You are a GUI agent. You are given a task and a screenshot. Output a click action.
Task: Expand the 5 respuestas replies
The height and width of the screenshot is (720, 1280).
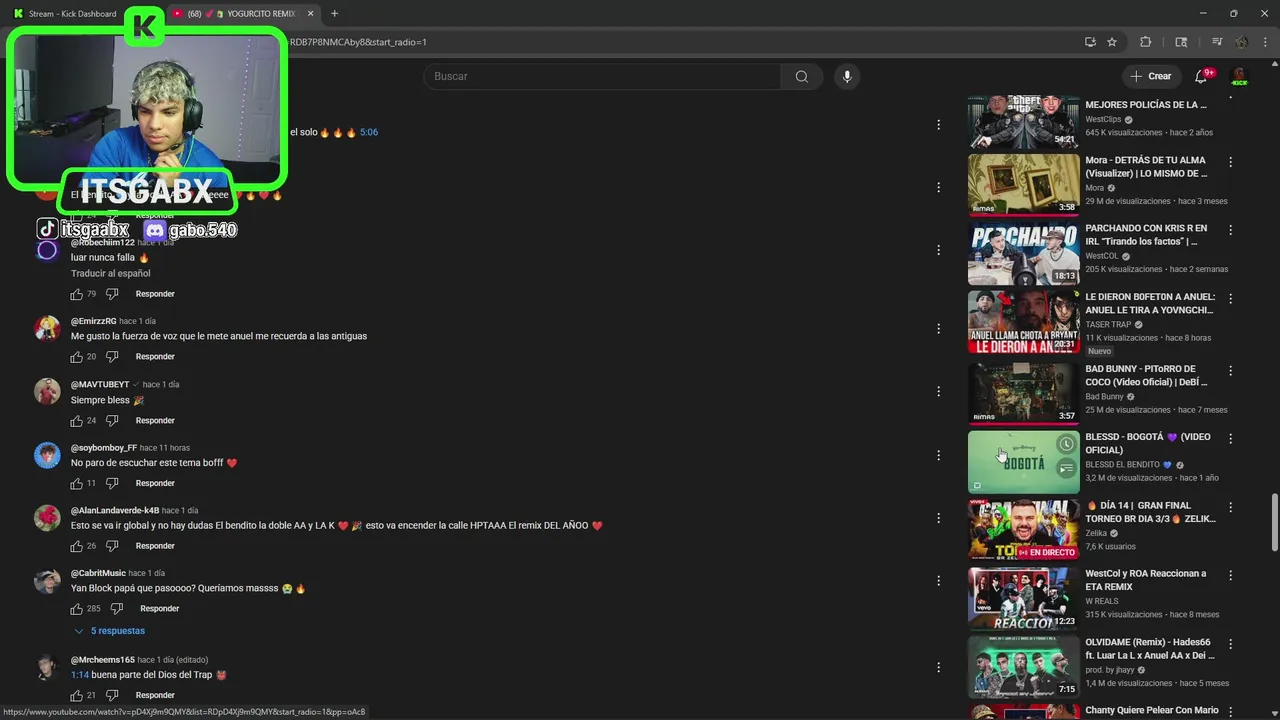click(x=110, y=631)
